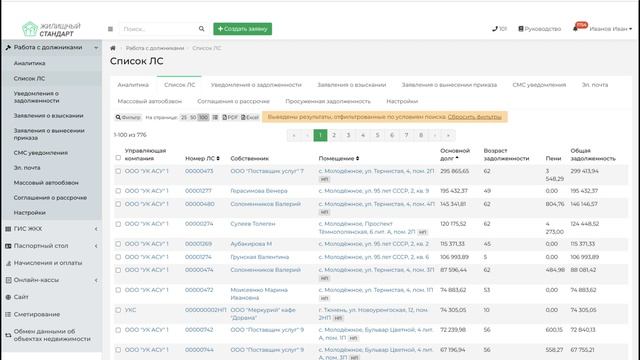This screenshot has height=360, width=640.
Task: Open the notifications bell icon
Action: 576,29
